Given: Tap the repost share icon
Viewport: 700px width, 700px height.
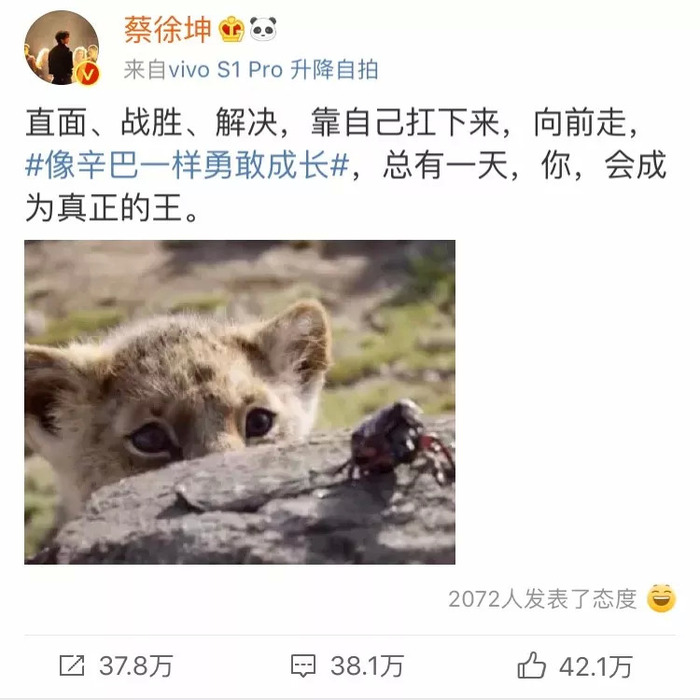Looking at the screenshot, I should click(72, 666).
